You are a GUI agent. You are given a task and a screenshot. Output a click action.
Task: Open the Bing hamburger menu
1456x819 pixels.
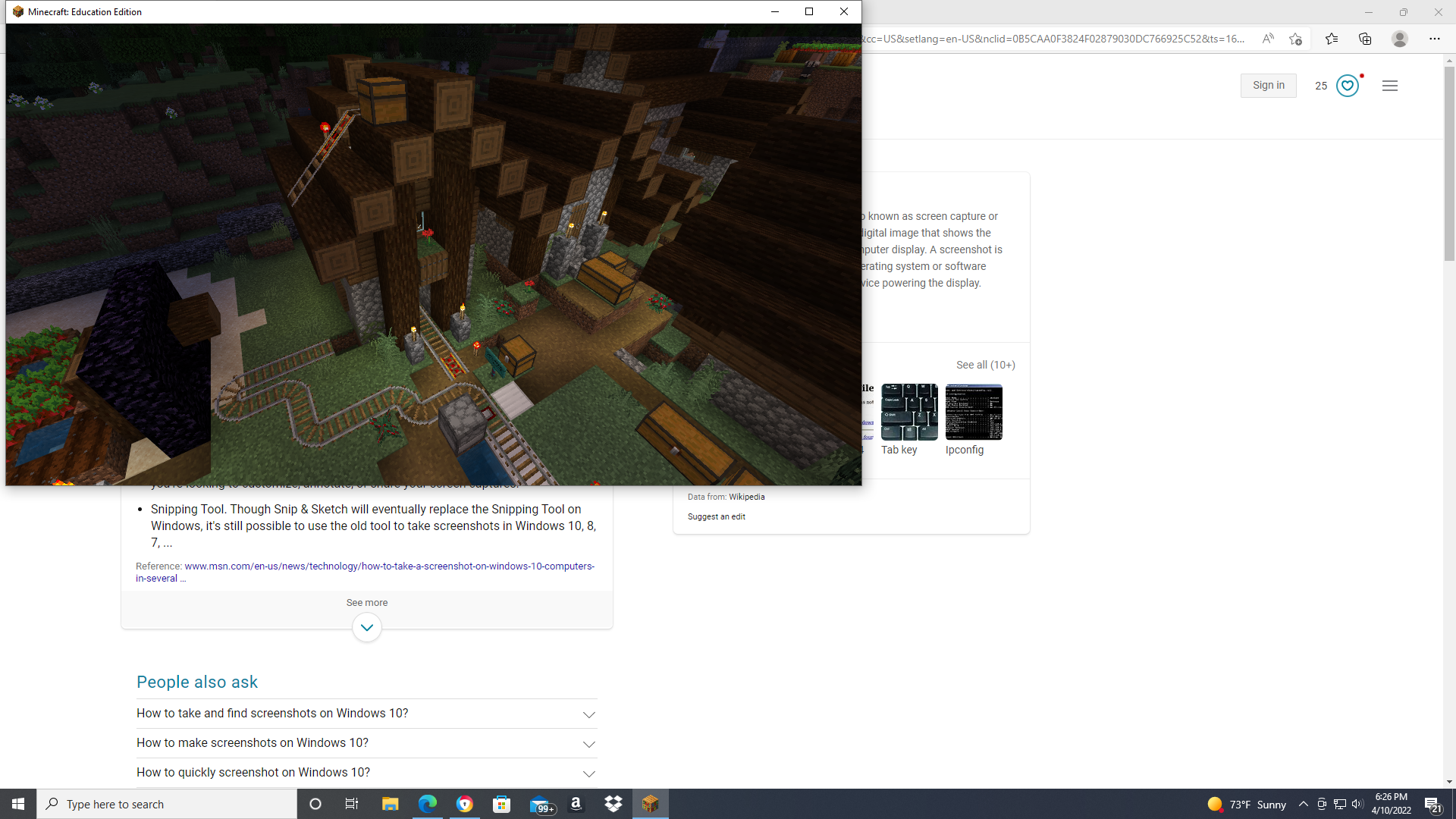(x=1390, y=86)
